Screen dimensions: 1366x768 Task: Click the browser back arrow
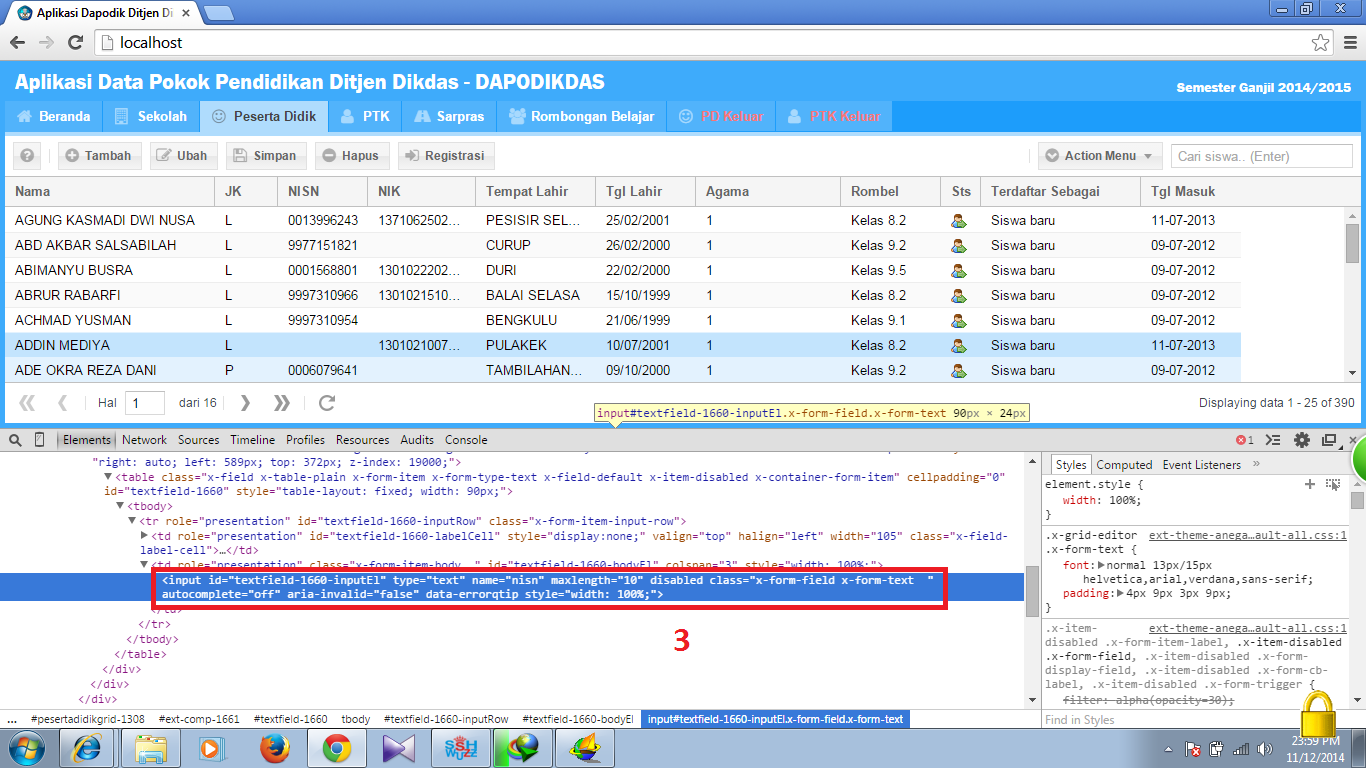(18, 43)
